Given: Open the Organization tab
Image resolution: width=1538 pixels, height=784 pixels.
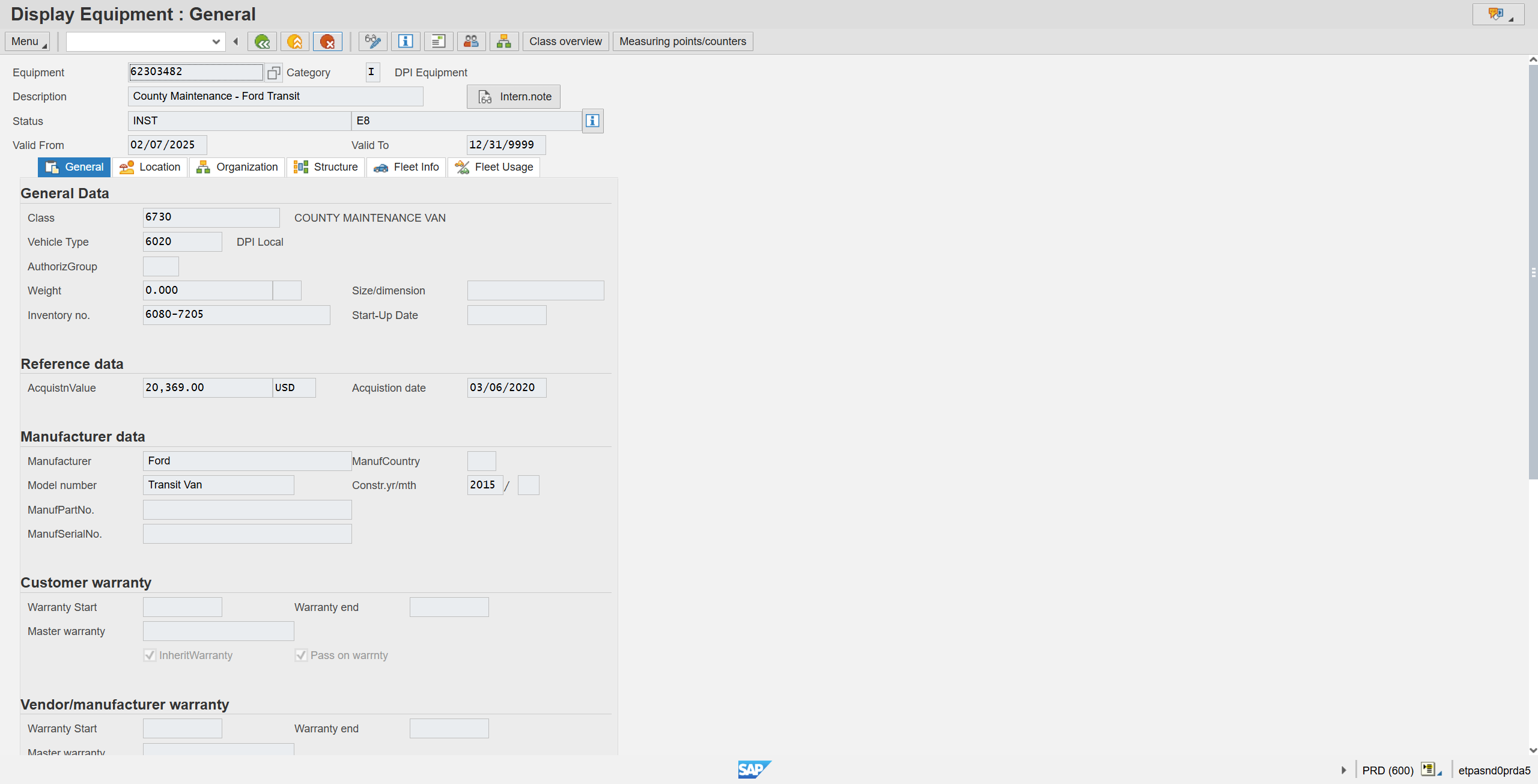Looking at the screenshot, I should [237, 167].
